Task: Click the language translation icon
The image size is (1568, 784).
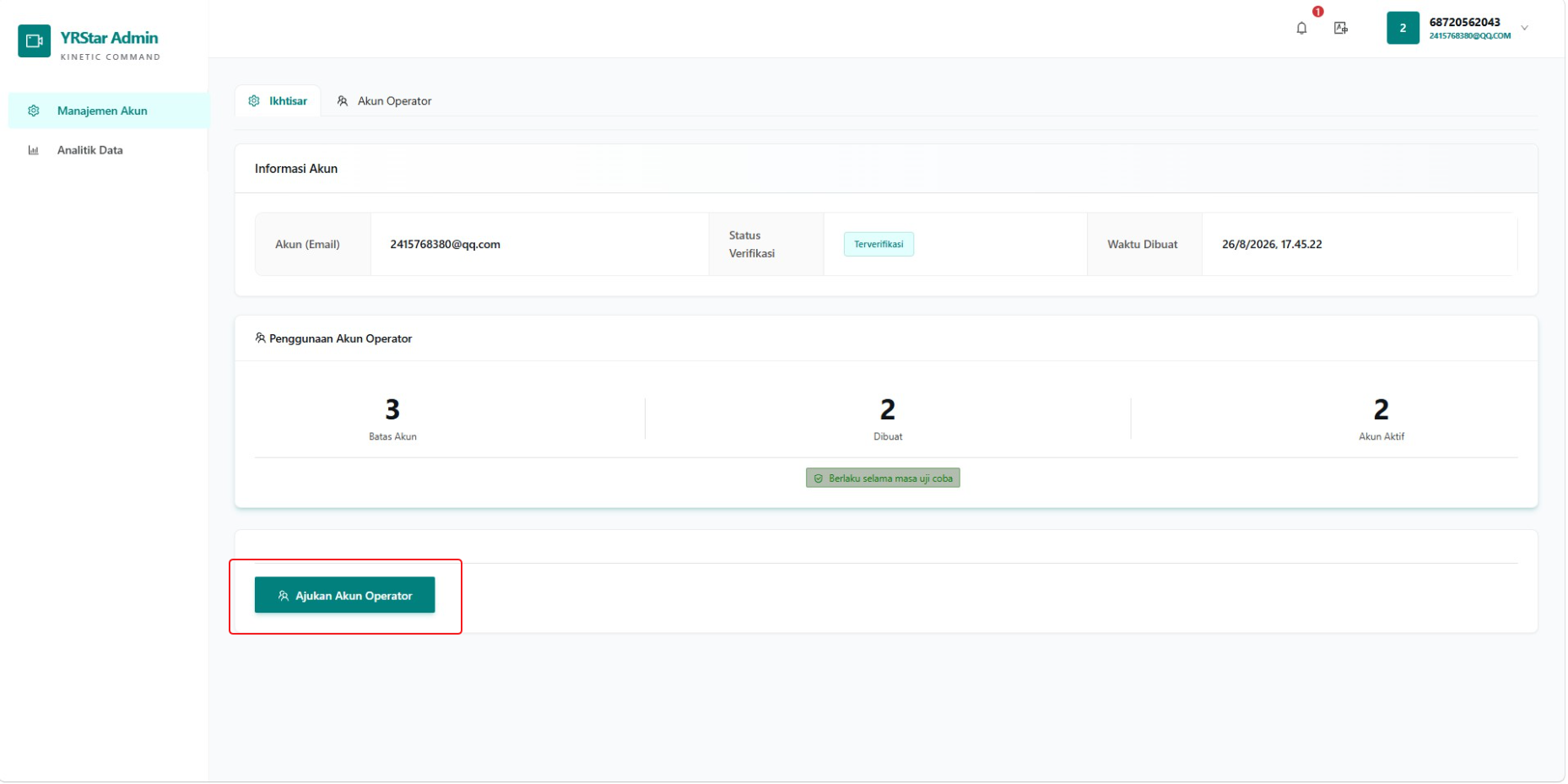Action: [x=1342, y=28]
